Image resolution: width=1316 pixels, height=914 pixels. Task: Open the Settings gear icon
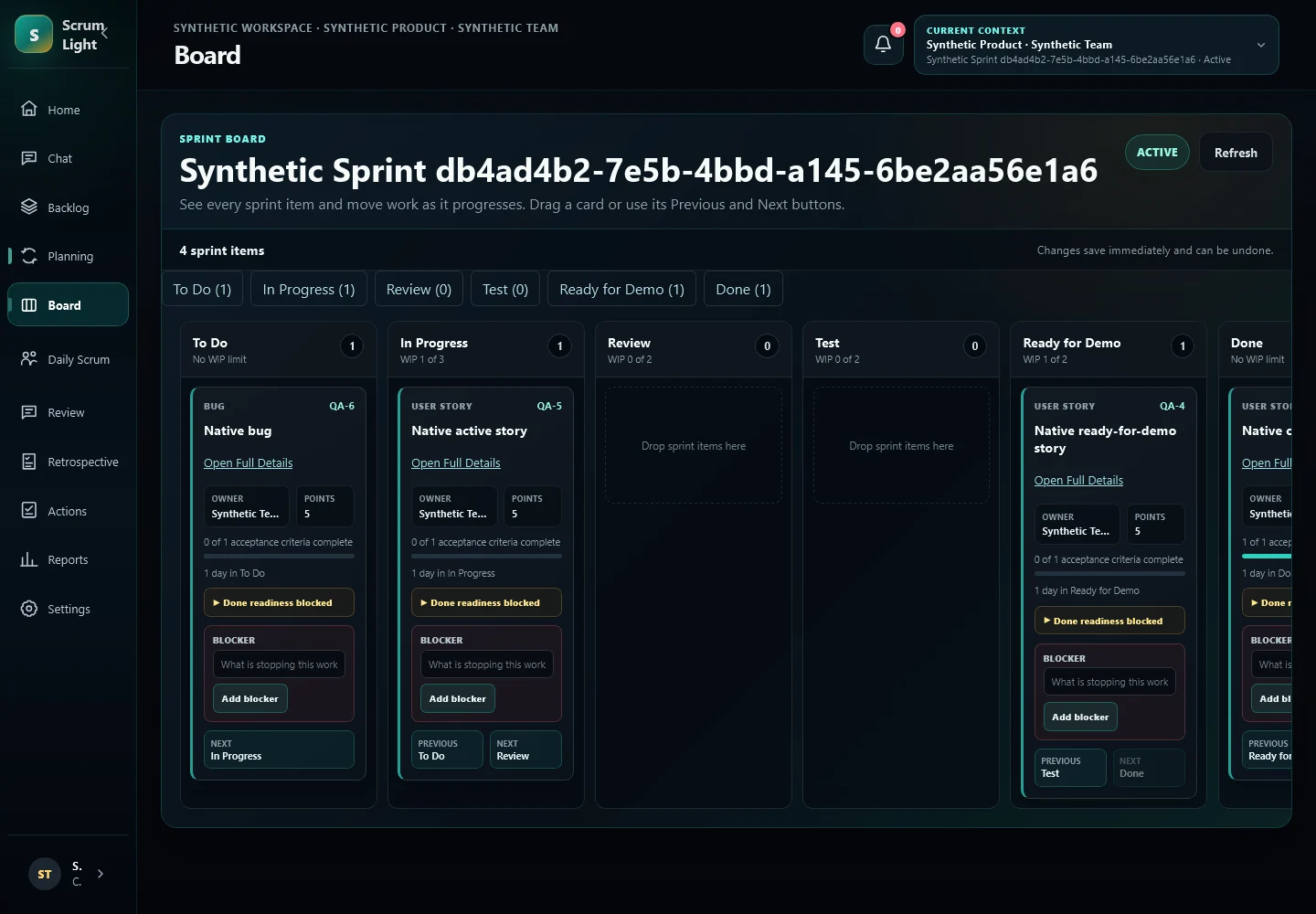pos(29,609)
